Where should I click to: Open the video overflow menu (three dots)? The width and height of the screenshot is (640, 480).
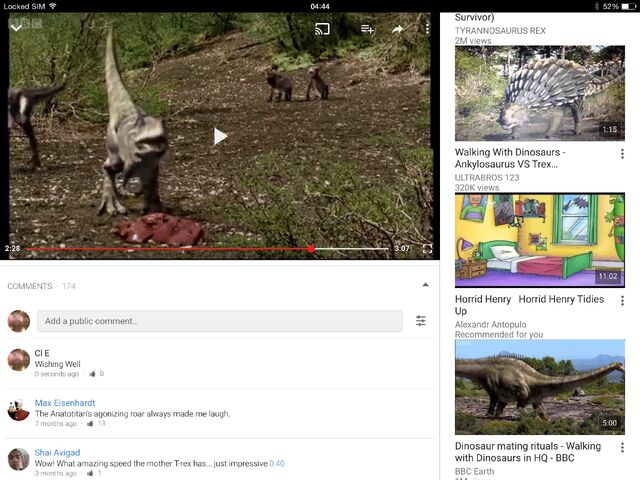point(427,28)
